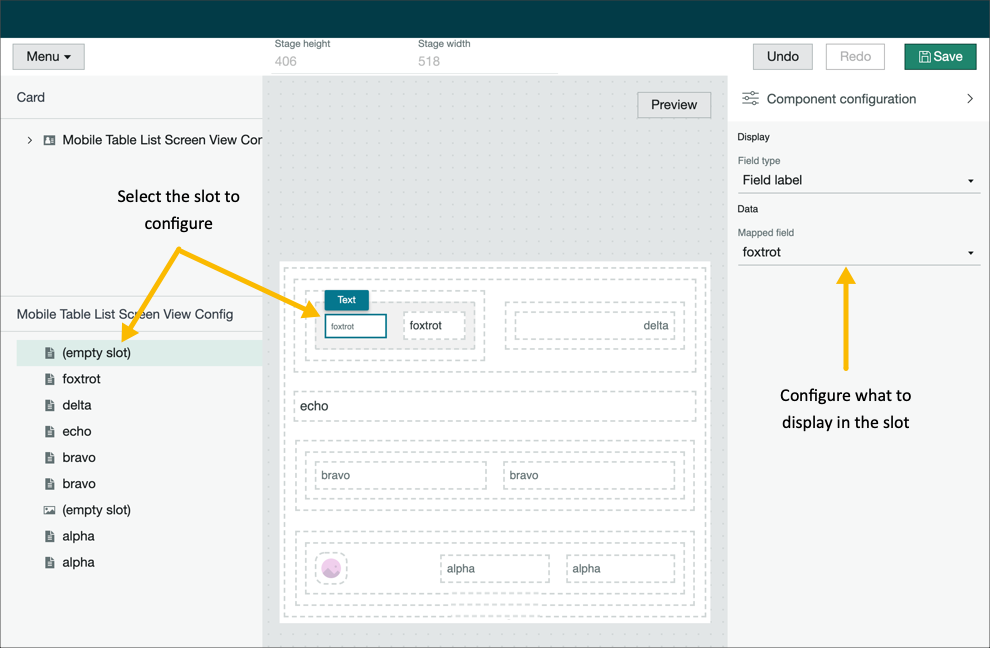The image size is (990, 648).
Task: Open the Mapped field dropdown showing foxtrot
Action: pos(858,252)
